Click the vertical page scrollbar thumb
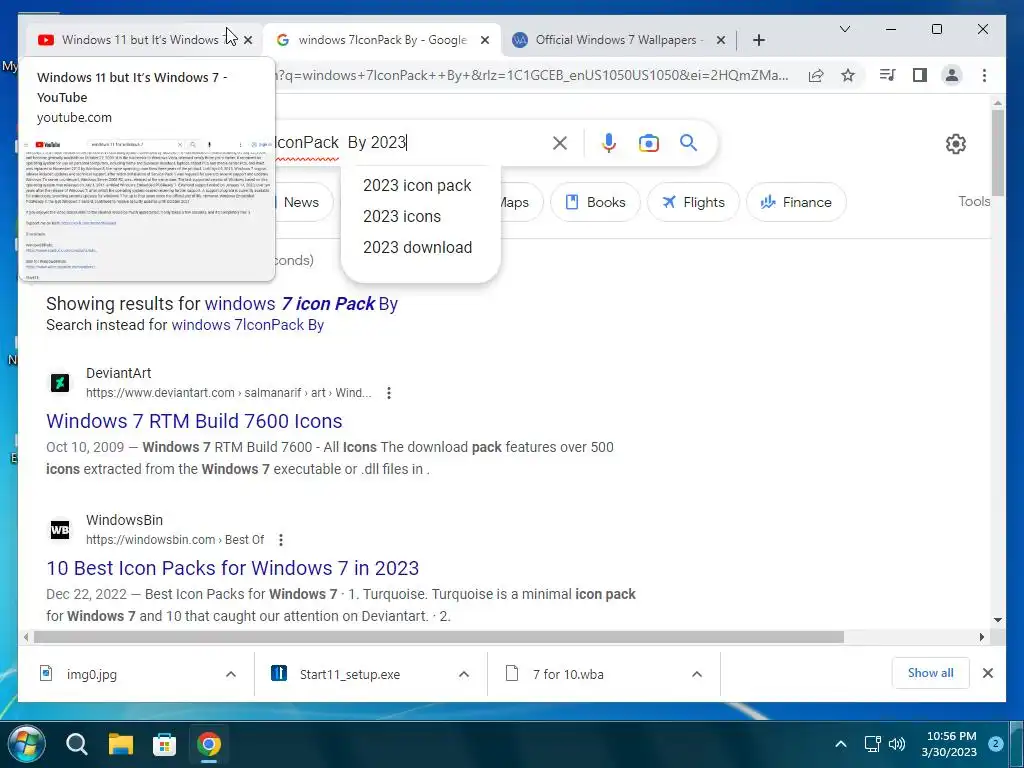 click(x=997, y=153)
